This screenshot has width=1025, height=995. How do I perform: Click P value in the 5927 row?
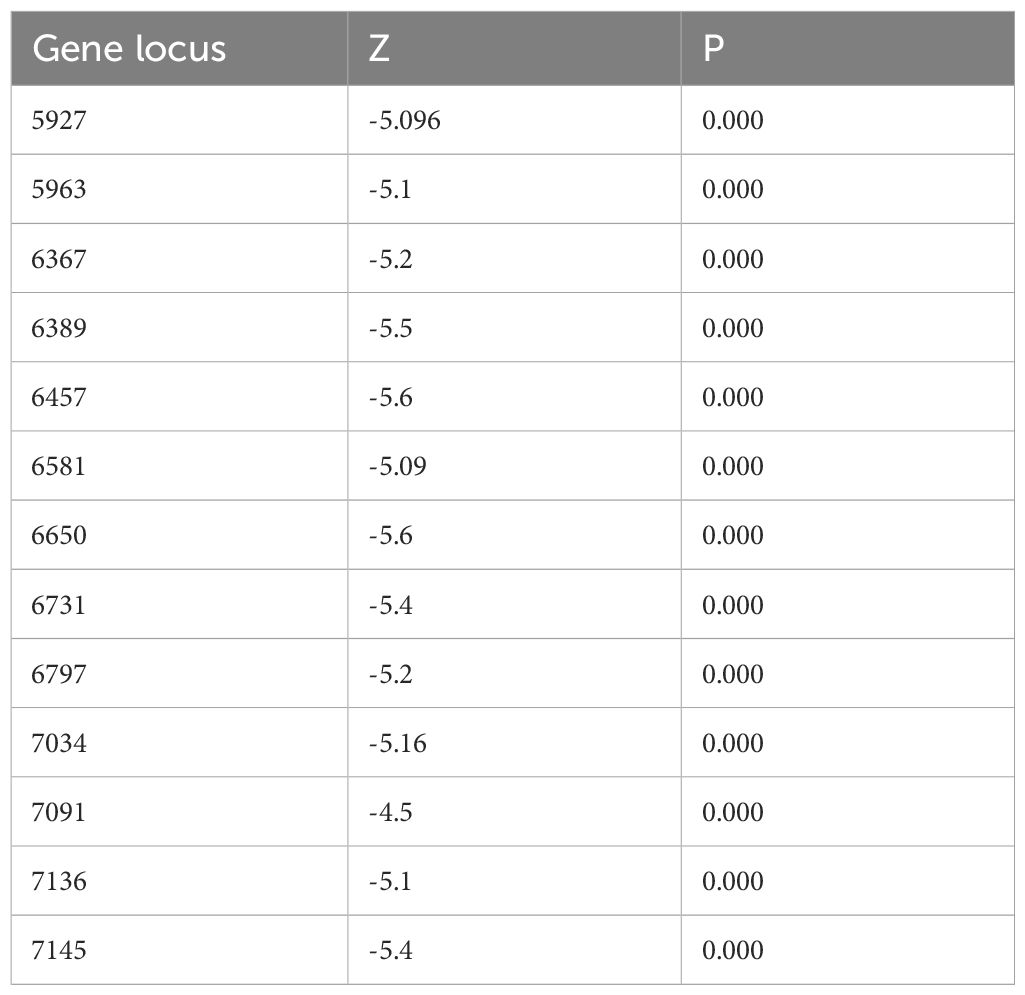(733, 120)
